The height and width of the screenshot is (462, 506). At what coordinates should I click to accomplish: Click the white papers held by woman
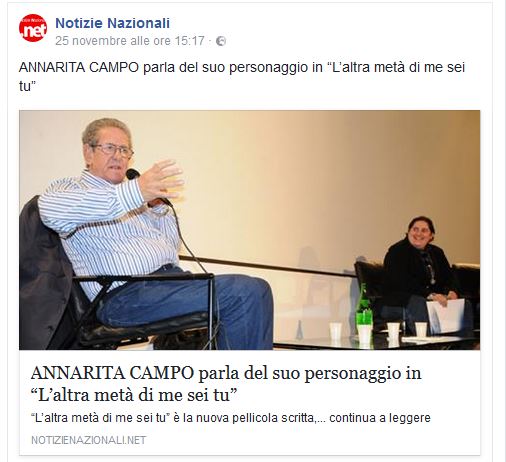click(445, 315)
